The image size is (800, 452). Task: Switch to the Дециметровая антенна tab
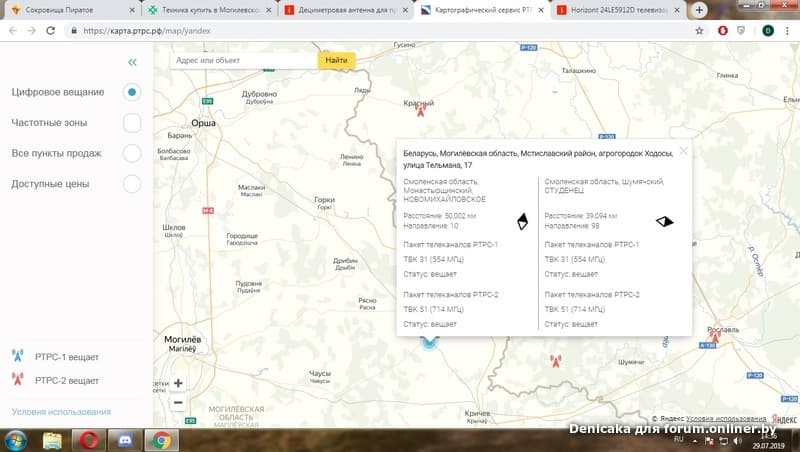tap(347, 10)
